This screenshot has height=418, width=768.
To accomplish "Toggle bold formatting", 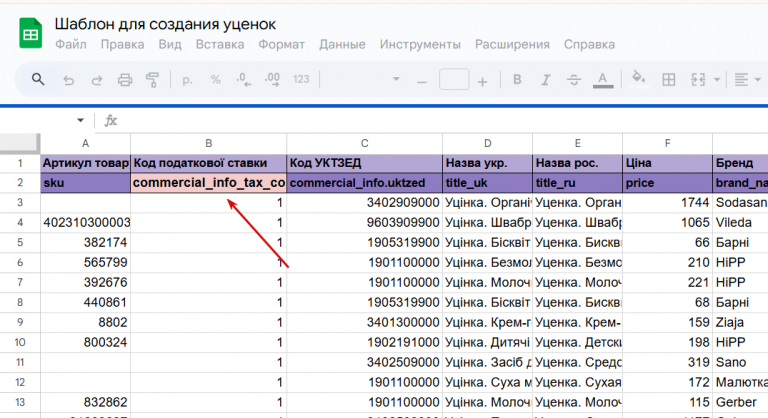I will [x=517, y=79].
